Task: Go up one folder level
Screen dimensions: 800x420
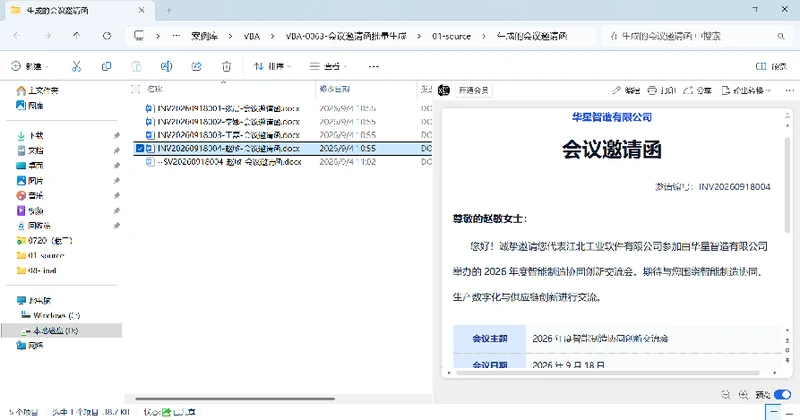Action: coord(77,36)
